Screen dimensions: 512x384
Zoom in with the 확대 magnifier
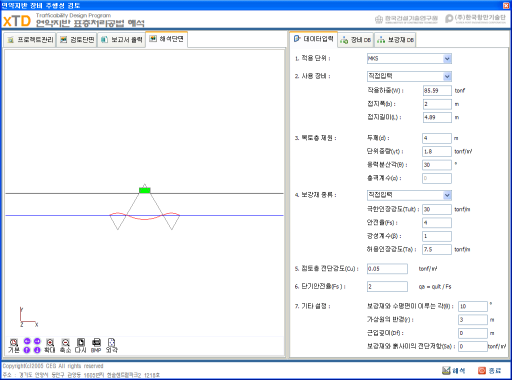point(50,346)
